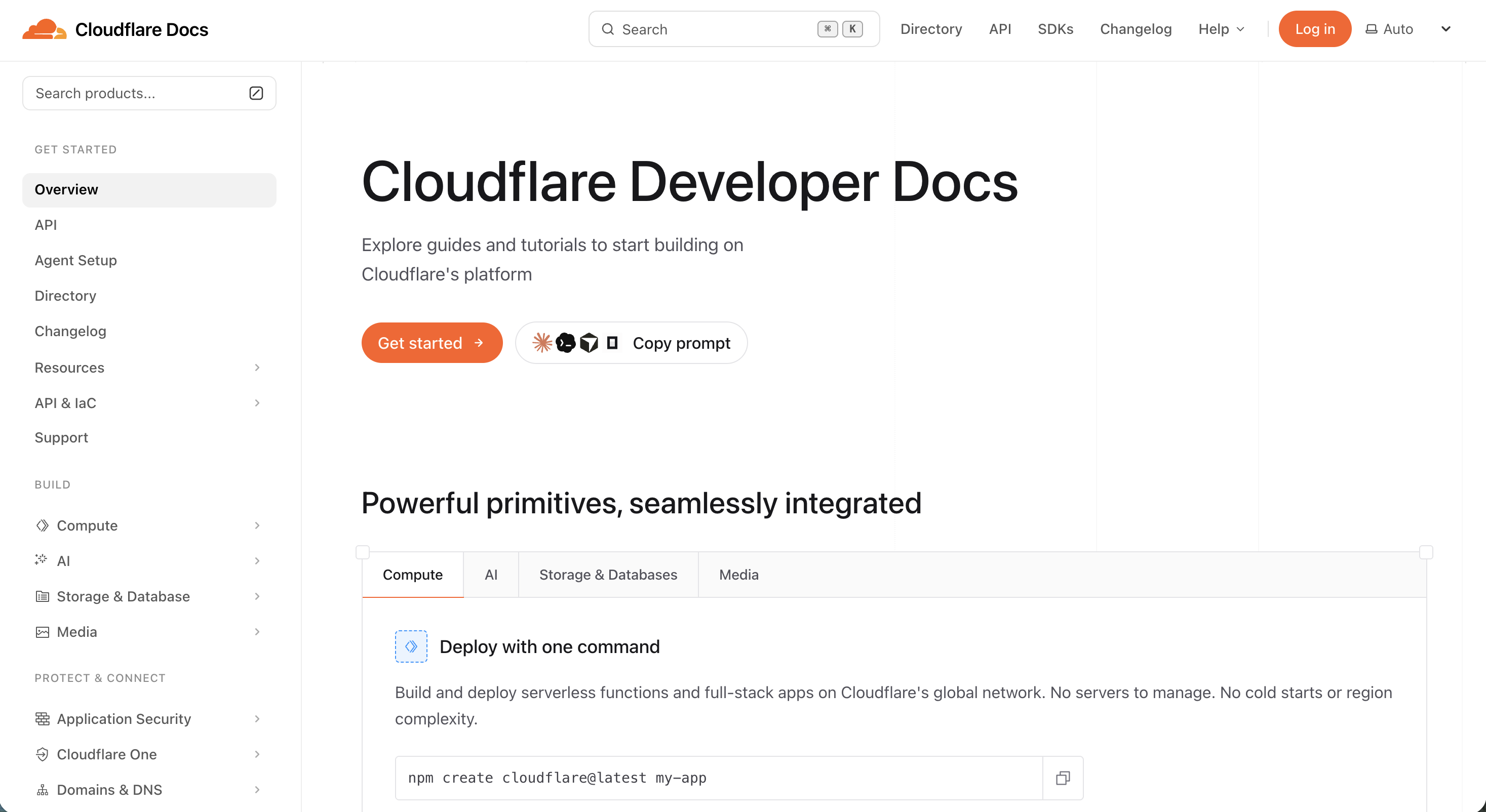1486x812 pixels.
Task: Click the Cloudflare One shield icon
Action: pyautogui.click(x=42, y=754)
